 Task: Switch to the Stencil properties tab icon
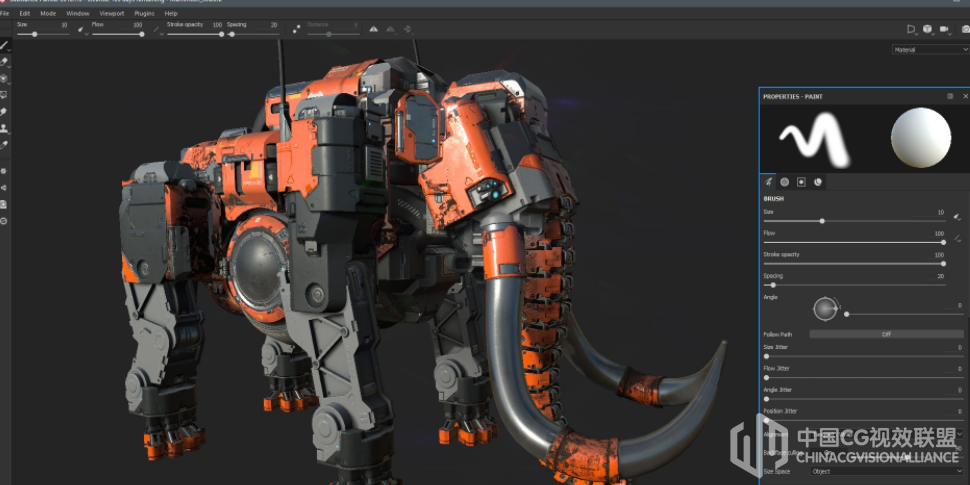point(801,182)
